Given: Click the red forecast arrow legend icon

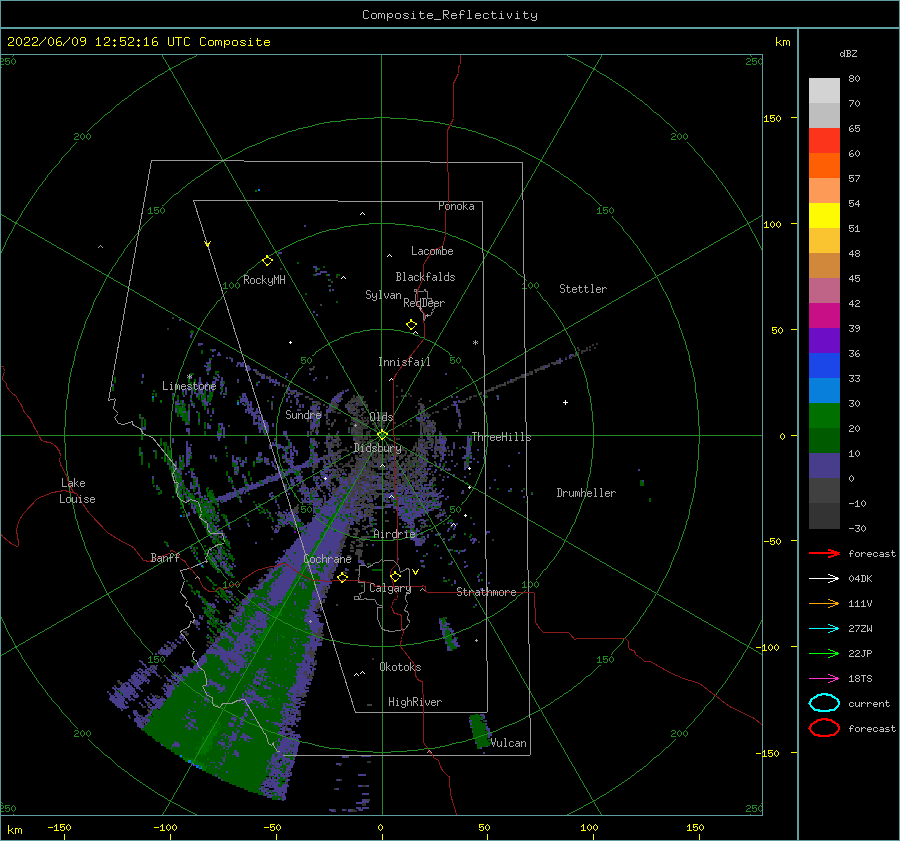Looking at the screenshot, I should 824,553.
